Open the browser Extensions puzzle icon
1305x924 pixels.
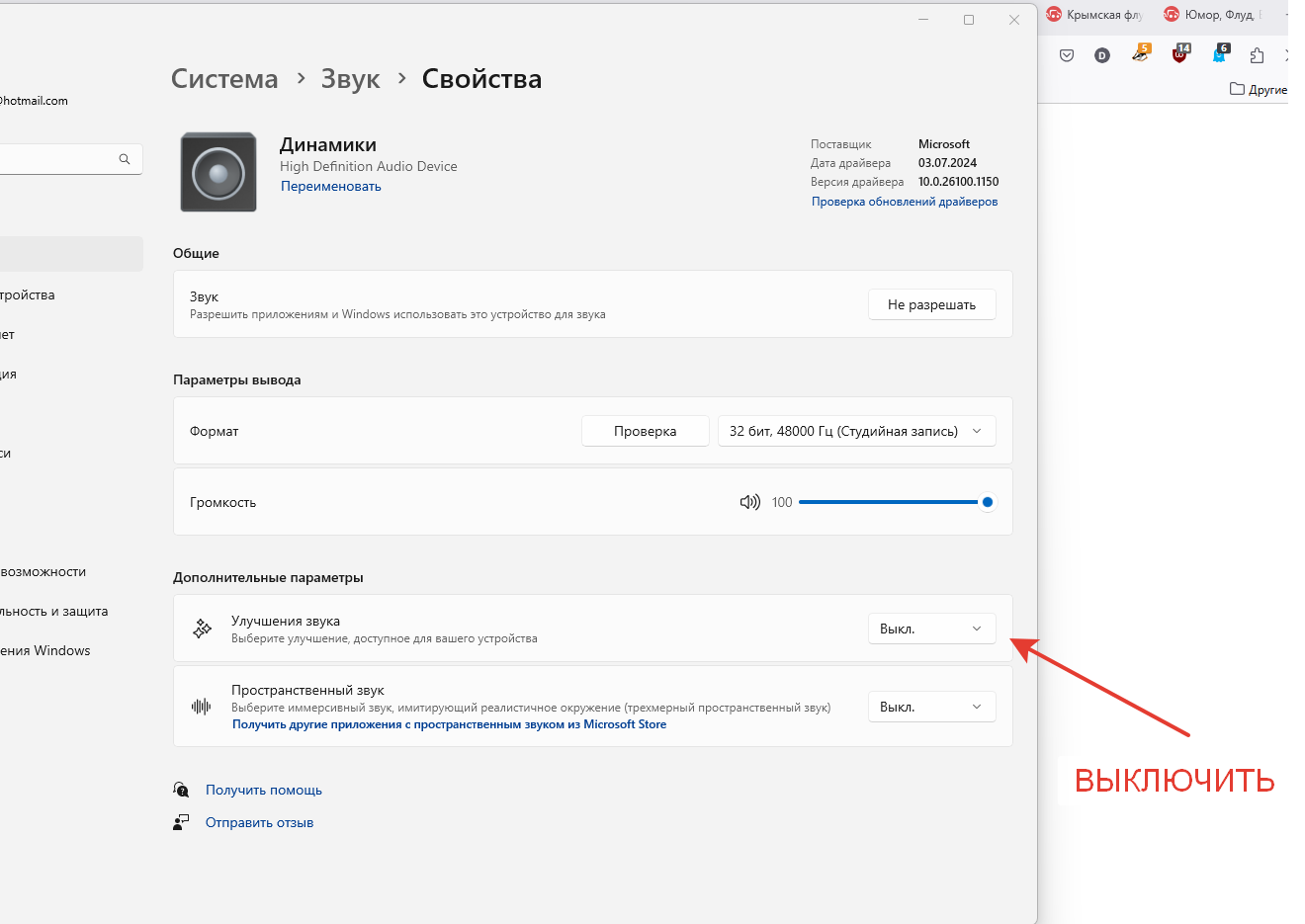[1257, 55]
